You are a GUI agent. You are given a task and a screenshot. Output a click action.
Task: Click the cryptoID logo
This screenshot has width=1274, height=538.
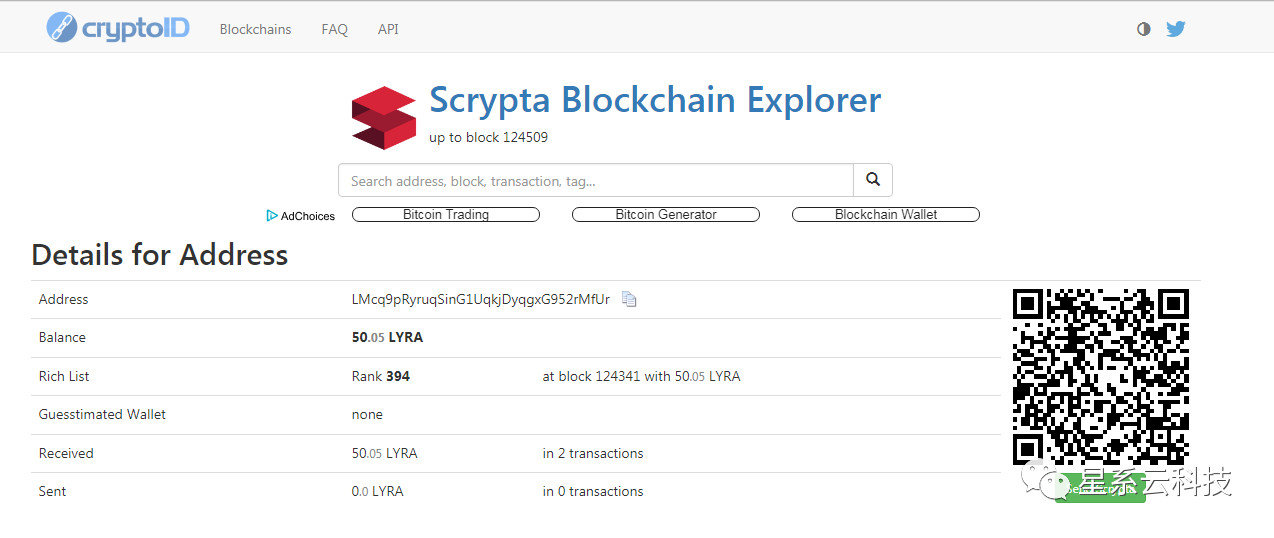pos(118,27)
